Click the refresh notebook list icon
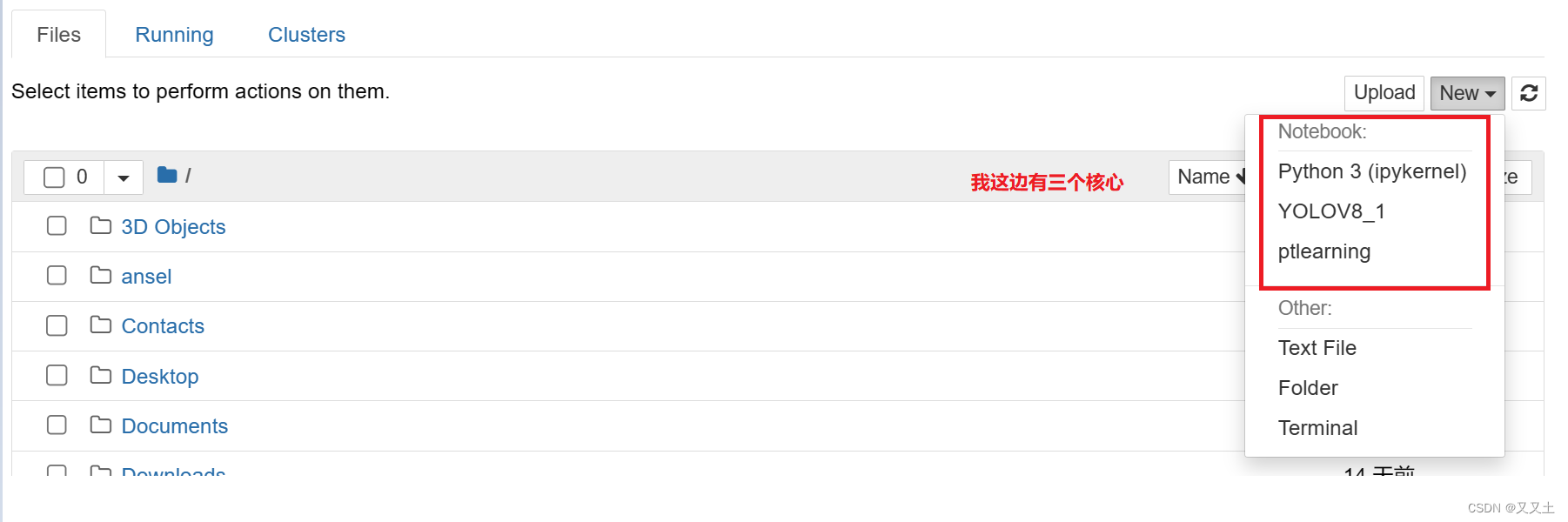The width and height of the screenshot is (1568, 522). coord(1529,93)
